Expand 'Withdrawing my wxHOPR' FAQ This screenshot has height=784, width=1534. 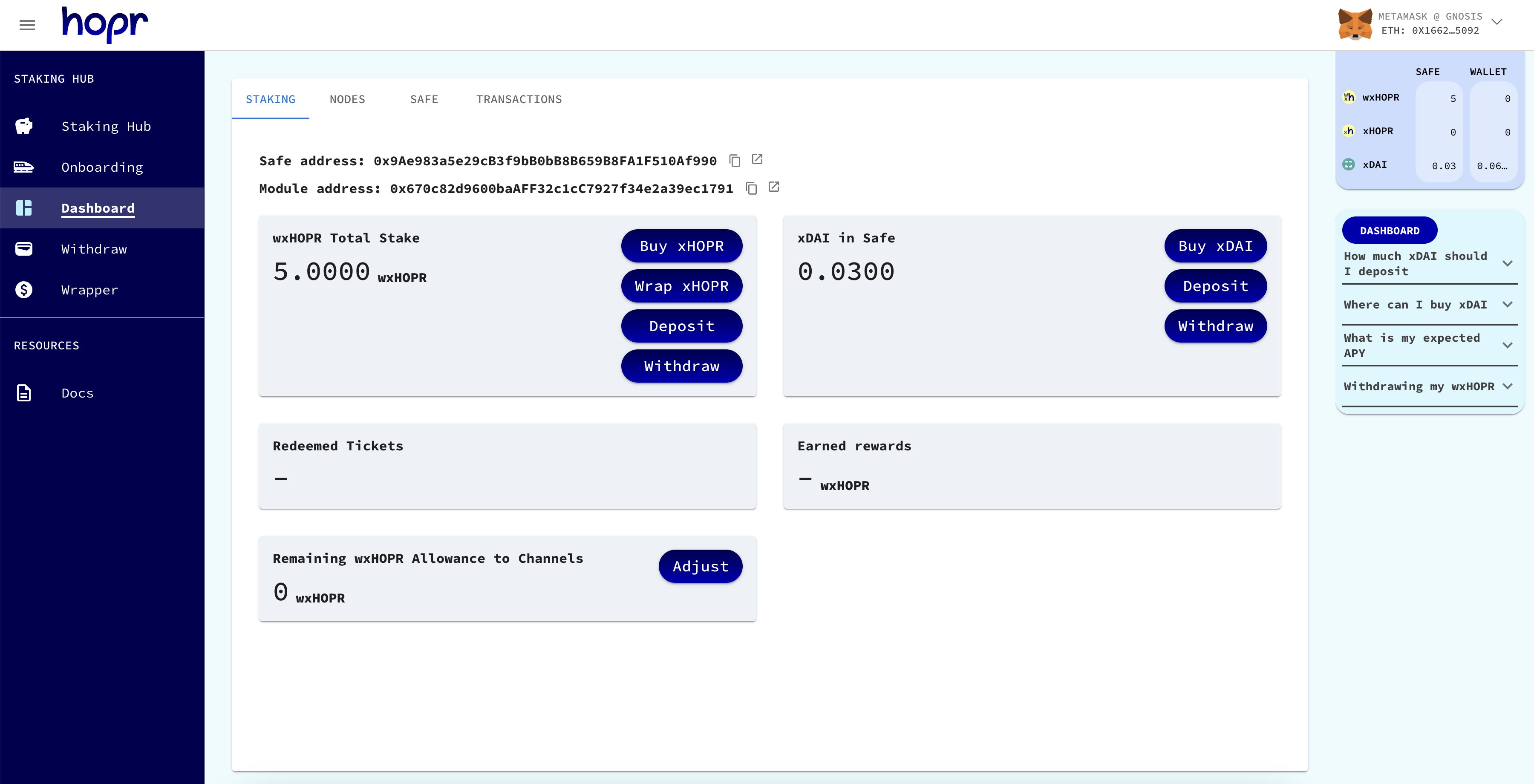click(x=1429, y=386)
